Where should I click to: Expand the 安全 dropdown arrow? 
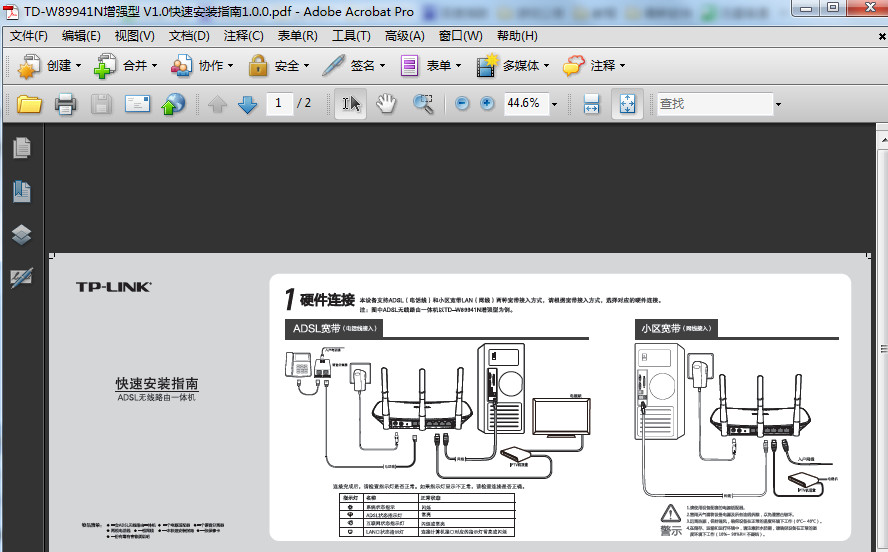pos(306,66)
